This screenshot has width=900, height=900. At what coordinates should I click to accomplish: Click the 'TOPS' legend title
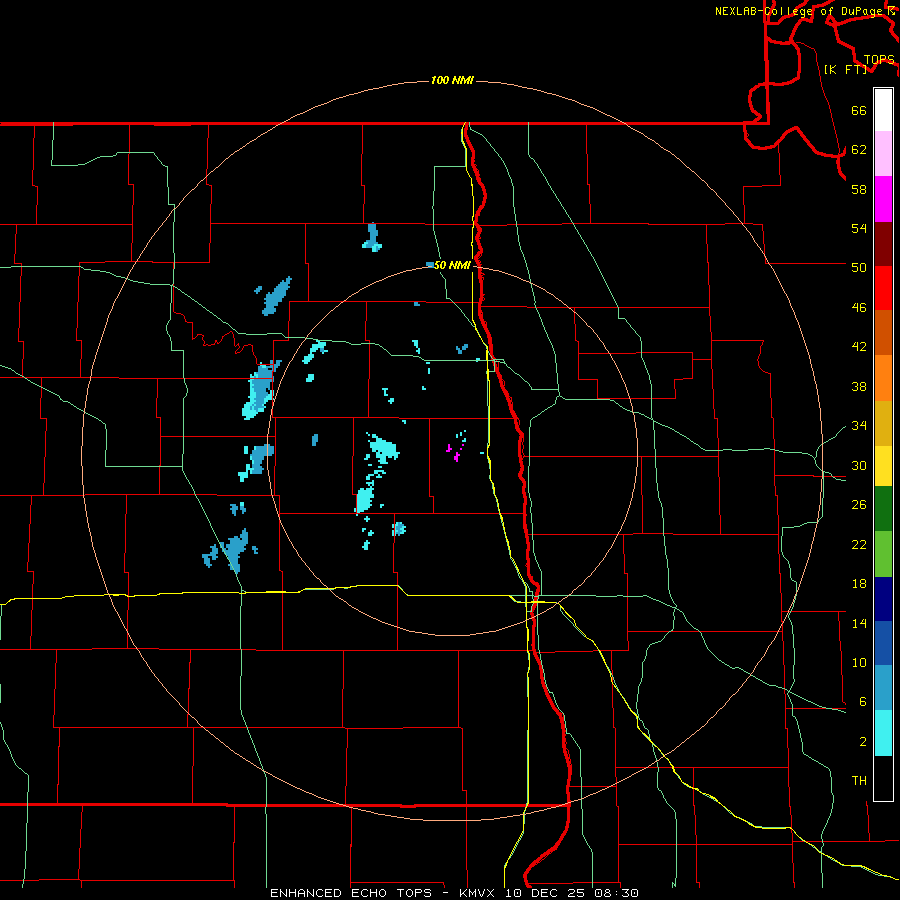point(879,59)
